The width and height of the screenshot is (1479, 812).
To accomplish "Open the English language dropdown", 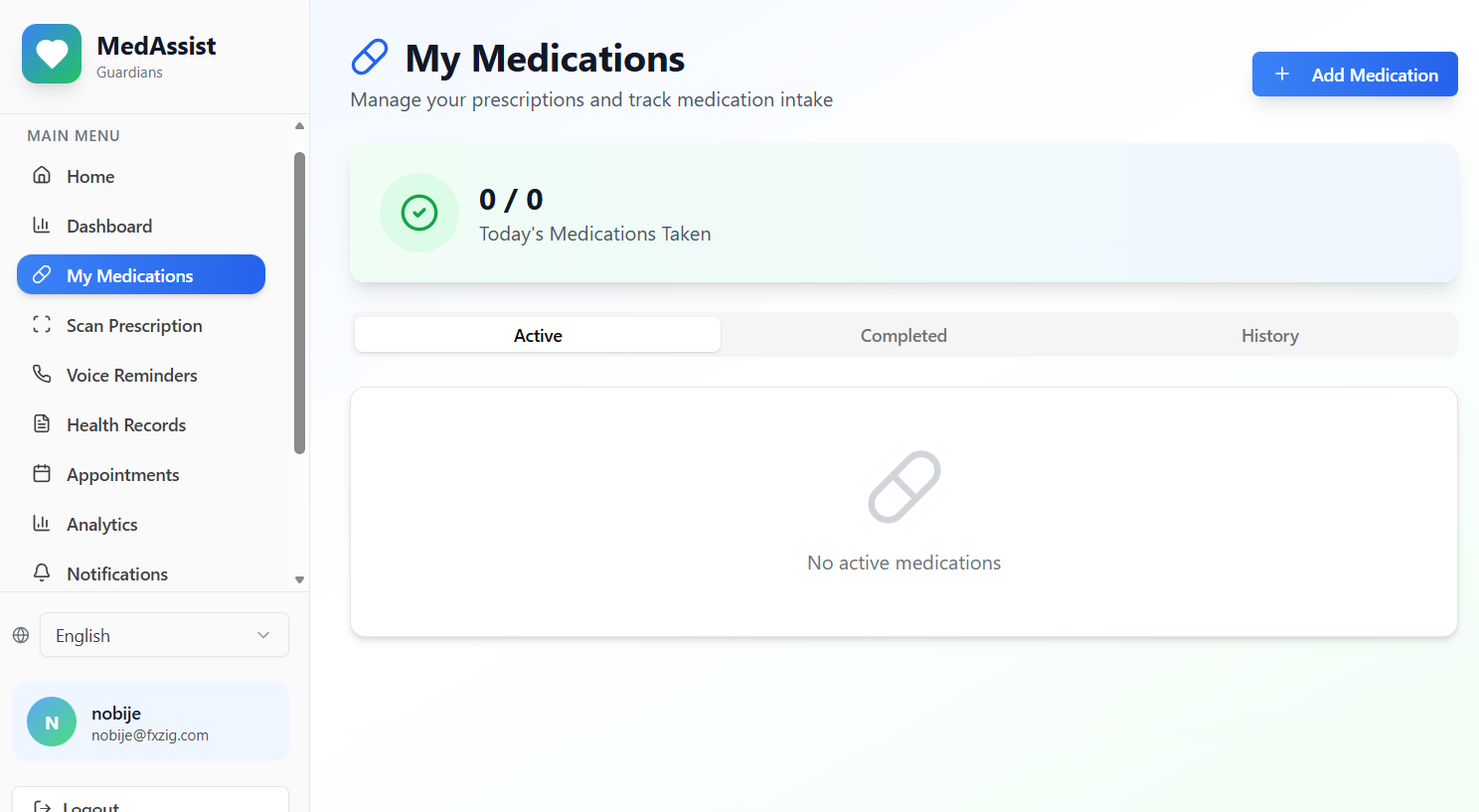I will pyautogui.click(x=163, y=634).
